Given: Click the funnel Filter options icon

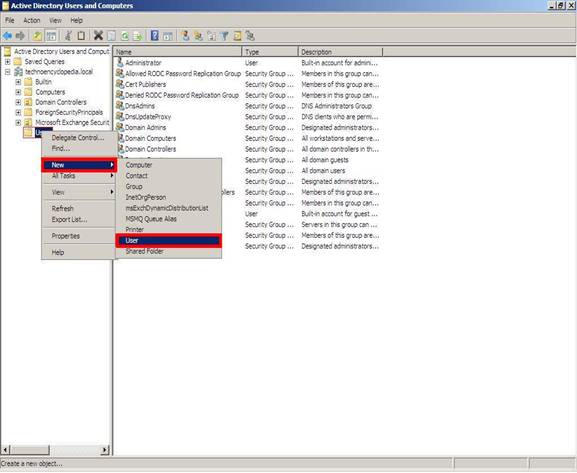Looking at the screenshot, I should (x=224, y=36).
